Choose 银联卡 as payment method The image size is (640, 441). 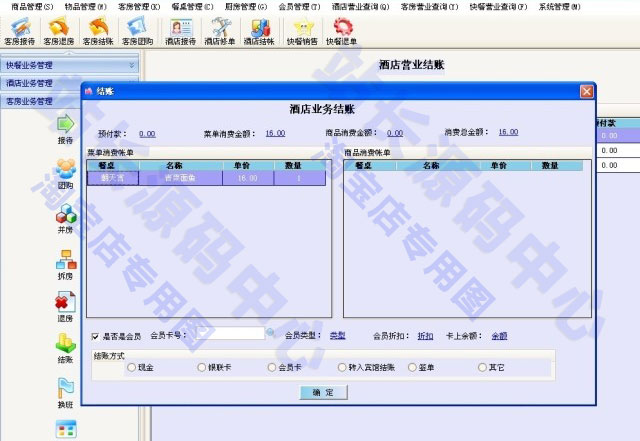coord(202,368)
